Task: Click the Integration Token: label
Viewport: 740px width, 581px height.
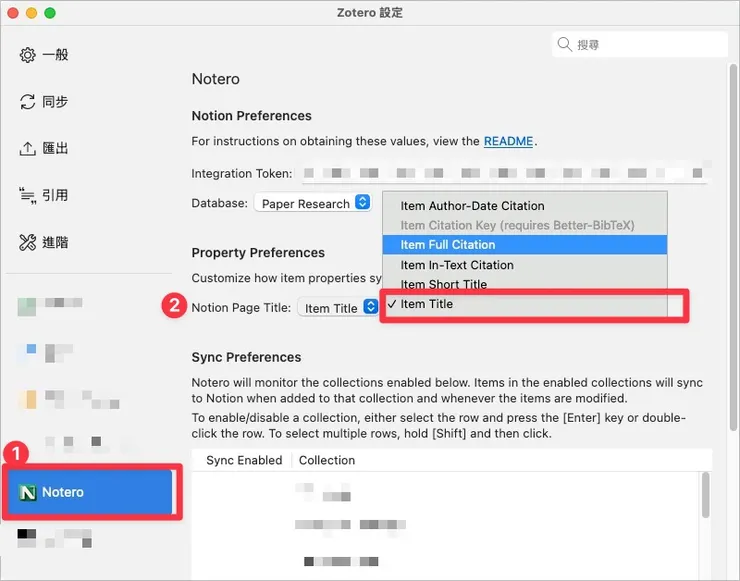Action: pyautogui.click(x=242, y=174)
